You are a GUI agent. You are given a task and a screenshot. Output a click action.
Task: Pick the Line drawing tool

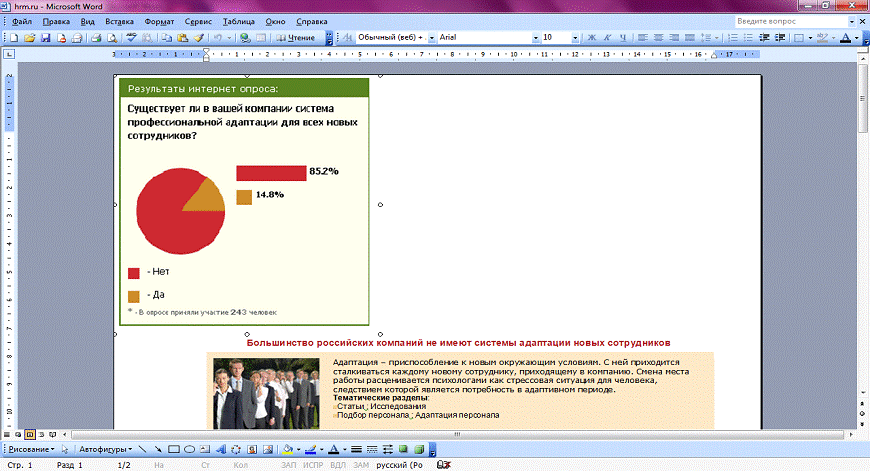click(143, 449)
